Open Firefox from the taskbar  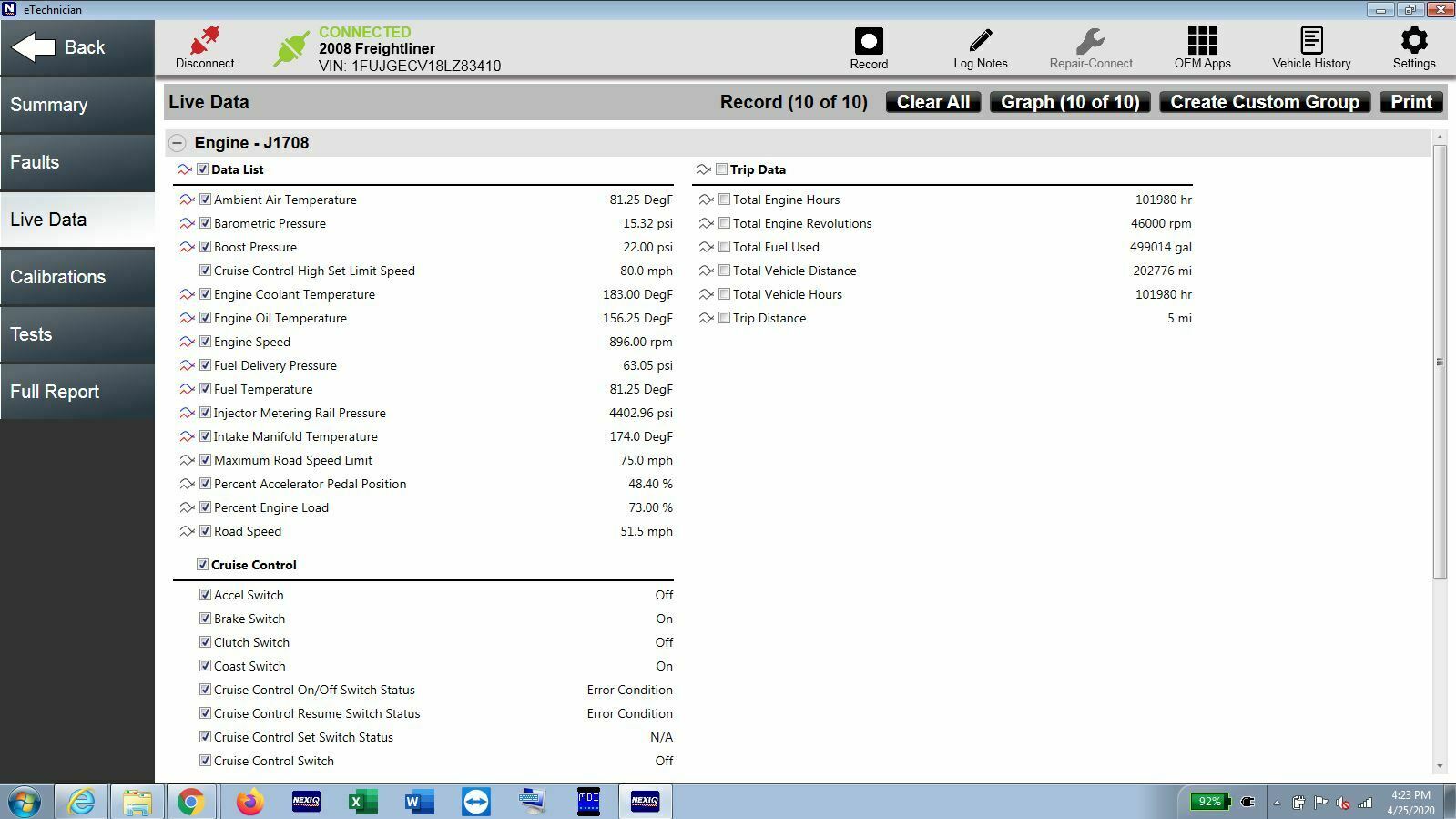[x=249, y=802]
